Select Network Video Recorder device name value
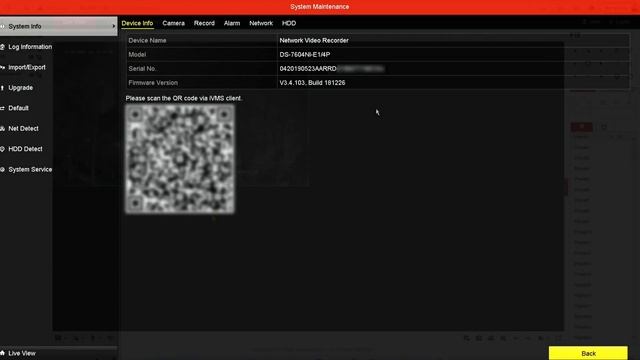 [x=314, y=40]
